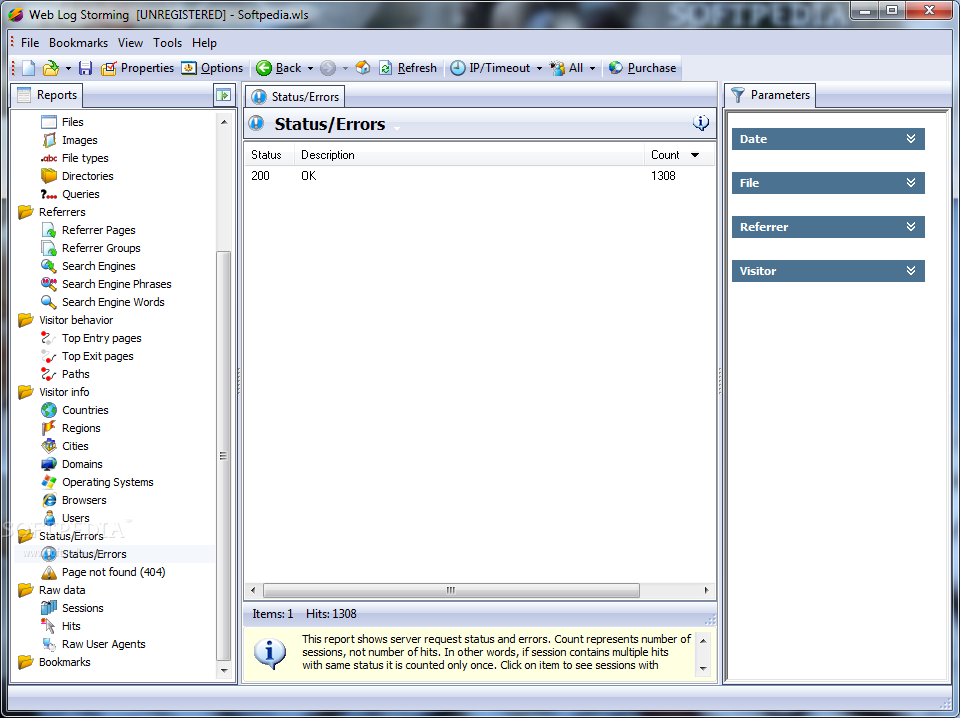Expand the Visitor parameter section

pyautogui.click(x=828, y=271)
